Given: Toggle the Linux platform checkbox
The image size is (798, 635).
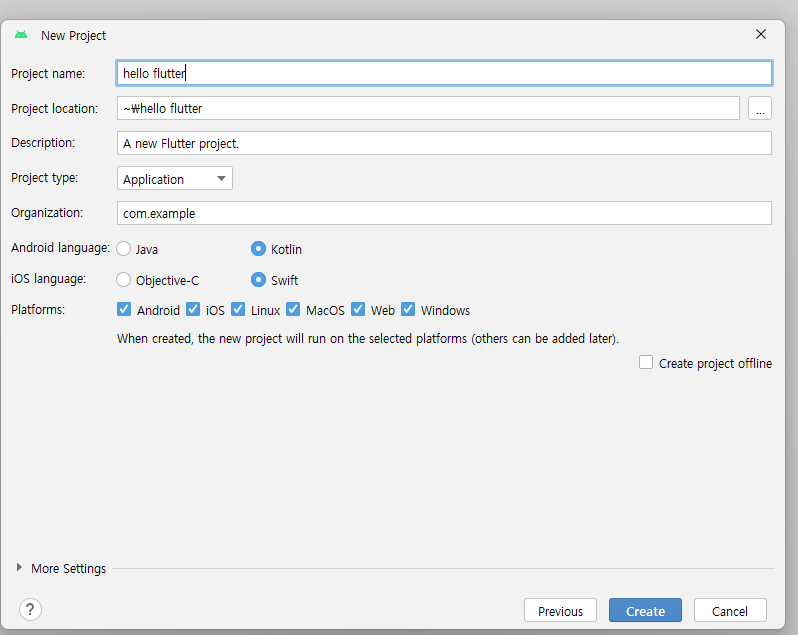Looking at the screenshot, I should [x=238, y=309].
